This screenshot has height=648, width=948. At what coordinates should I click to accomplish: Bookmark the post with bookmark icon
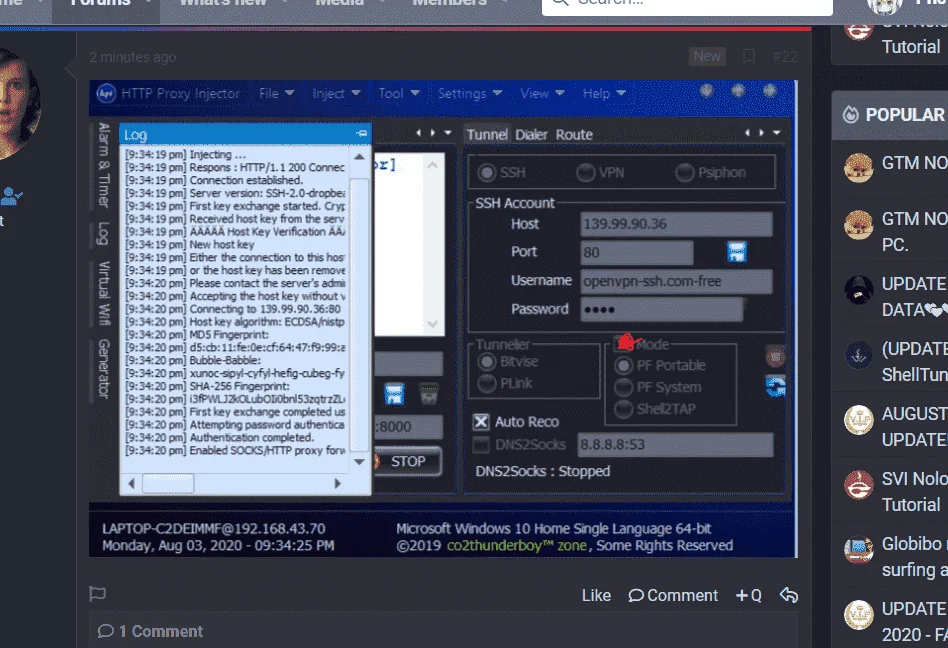click(748, 56)
